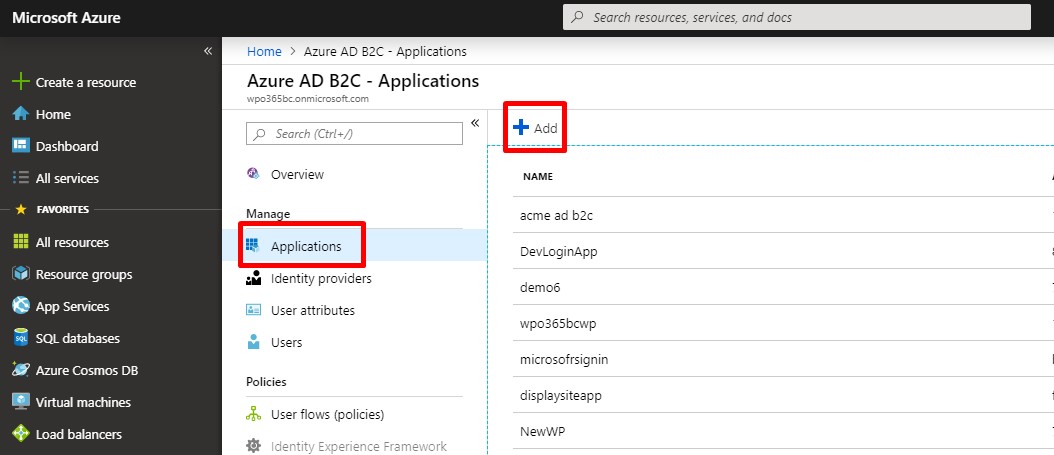Collapse the left portal sidebar

tap(208, 51)
